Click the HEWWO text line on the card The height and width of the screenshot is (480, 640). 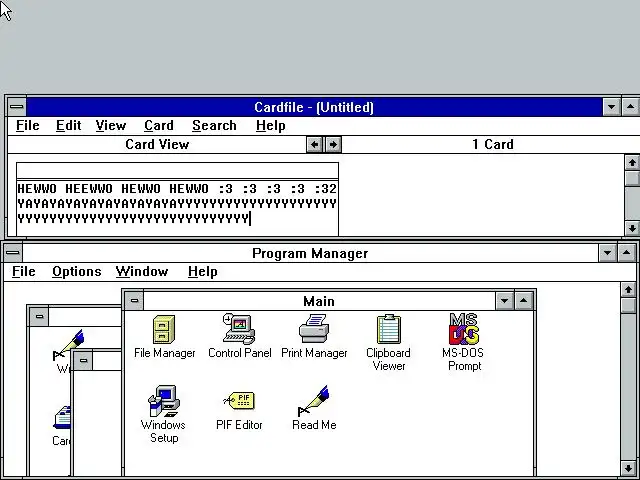coord(177,189)
